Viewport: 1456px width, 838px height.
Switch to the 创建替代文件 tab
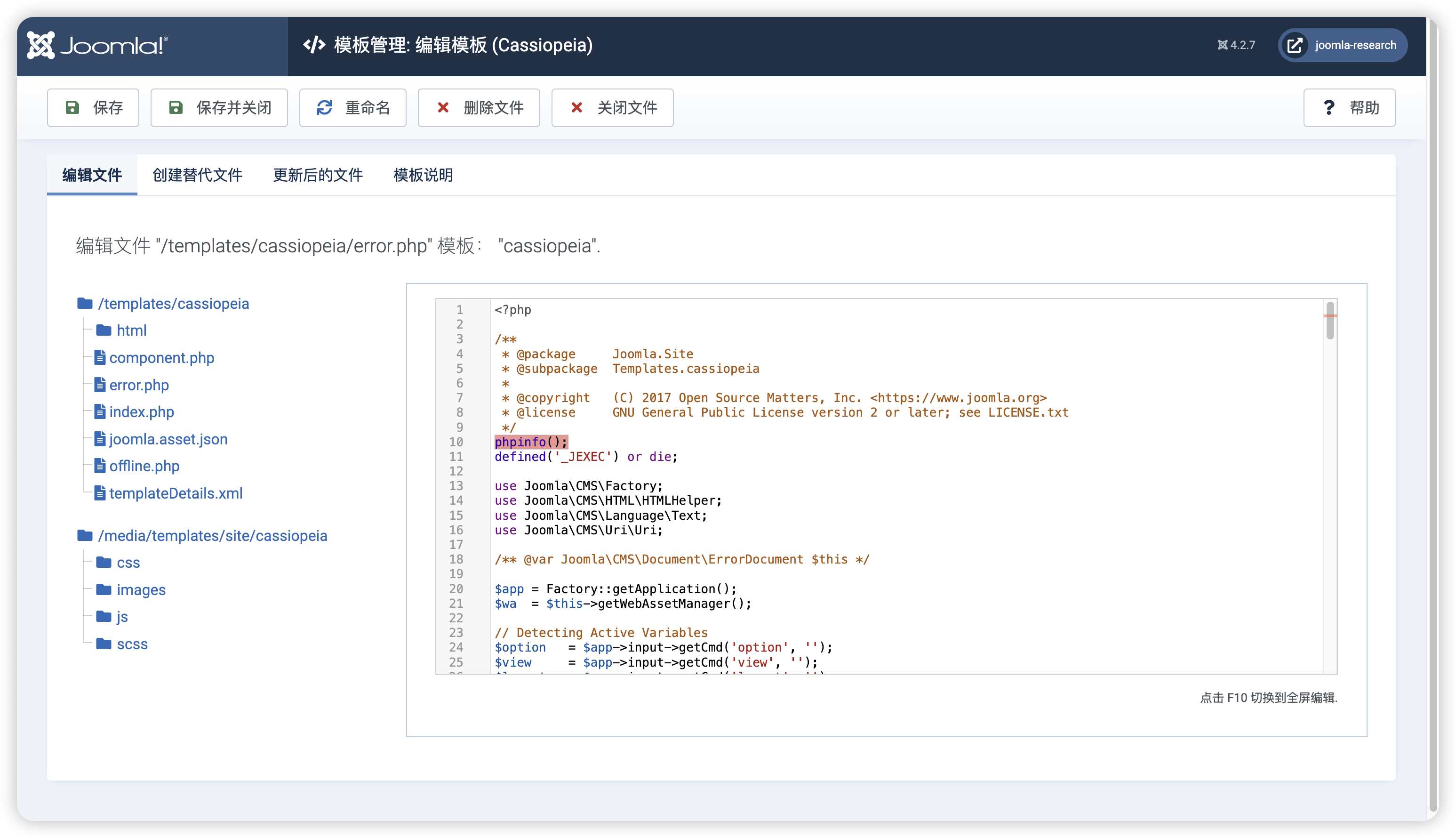pos(197,175)
